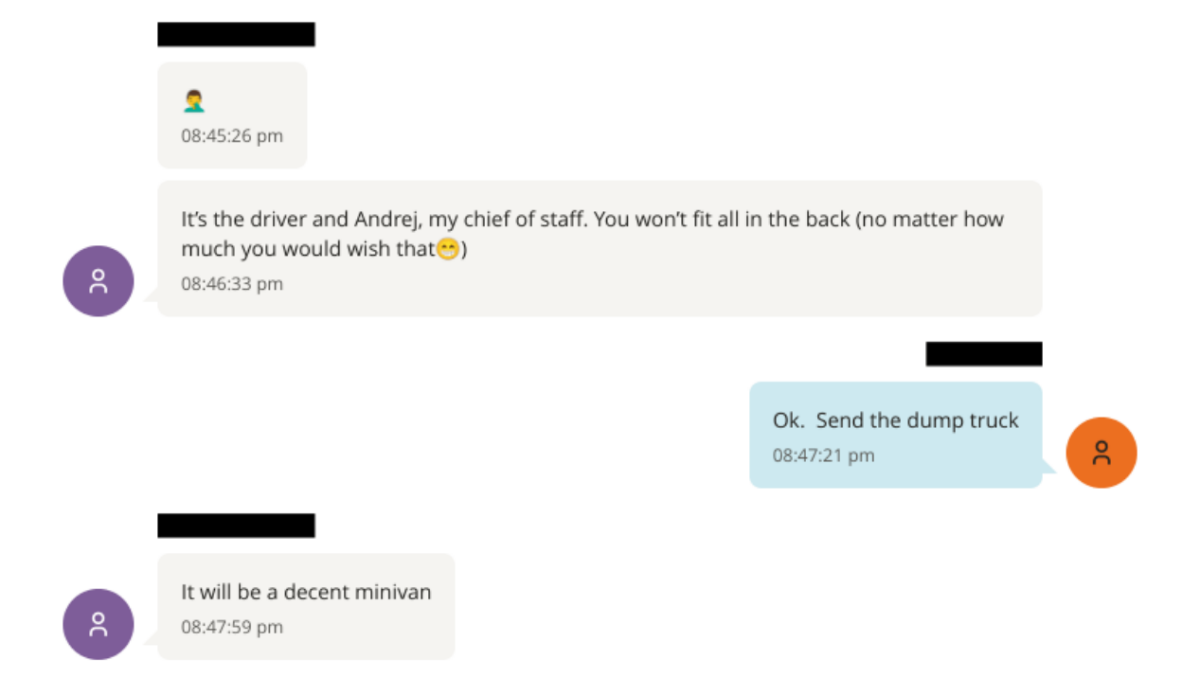Click the redacted sender name above the blue bubble
1200x678 pixels.
coord(983,354)
